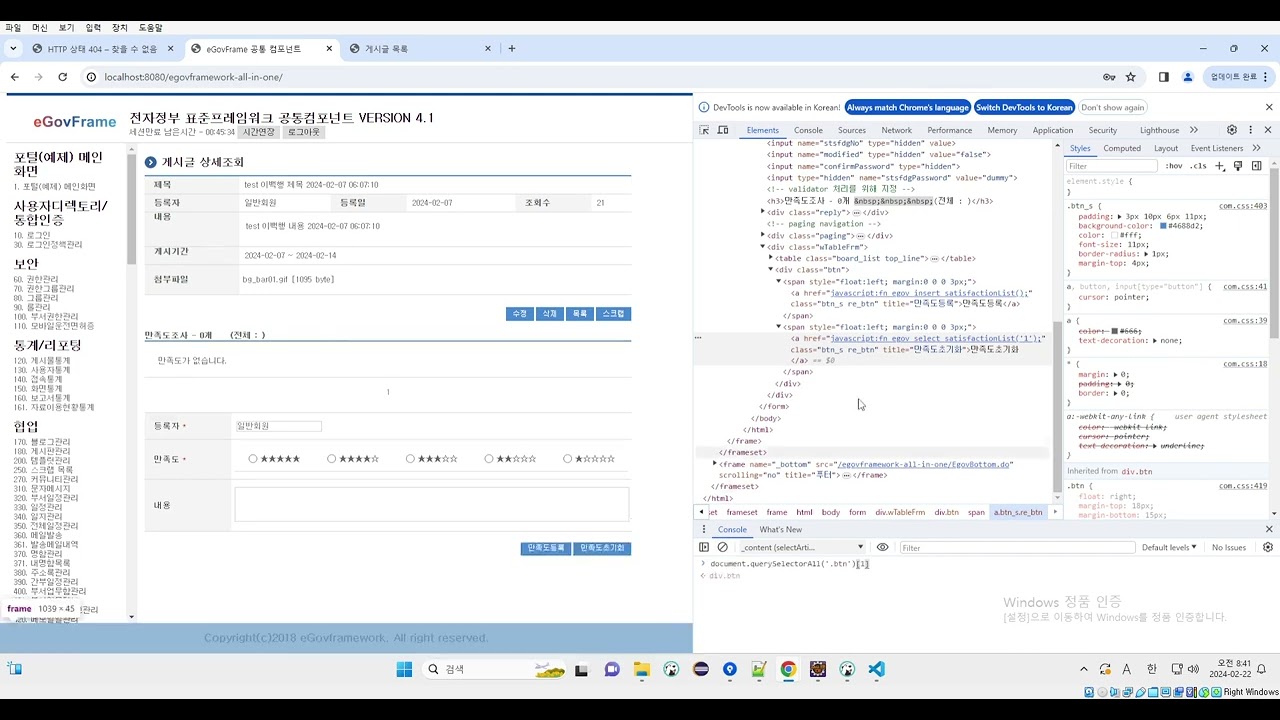
Task: Focus the 내용 content textarea
Action: 432,504
